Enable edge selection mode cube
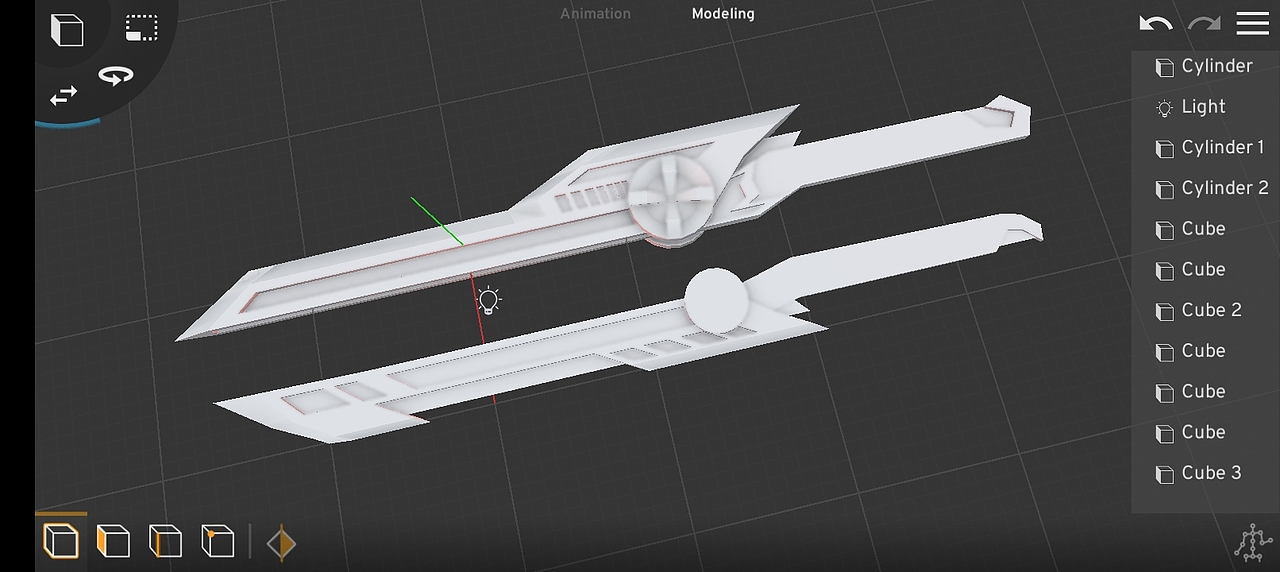This screenshot has width=1280, height=572. [165, 541]
